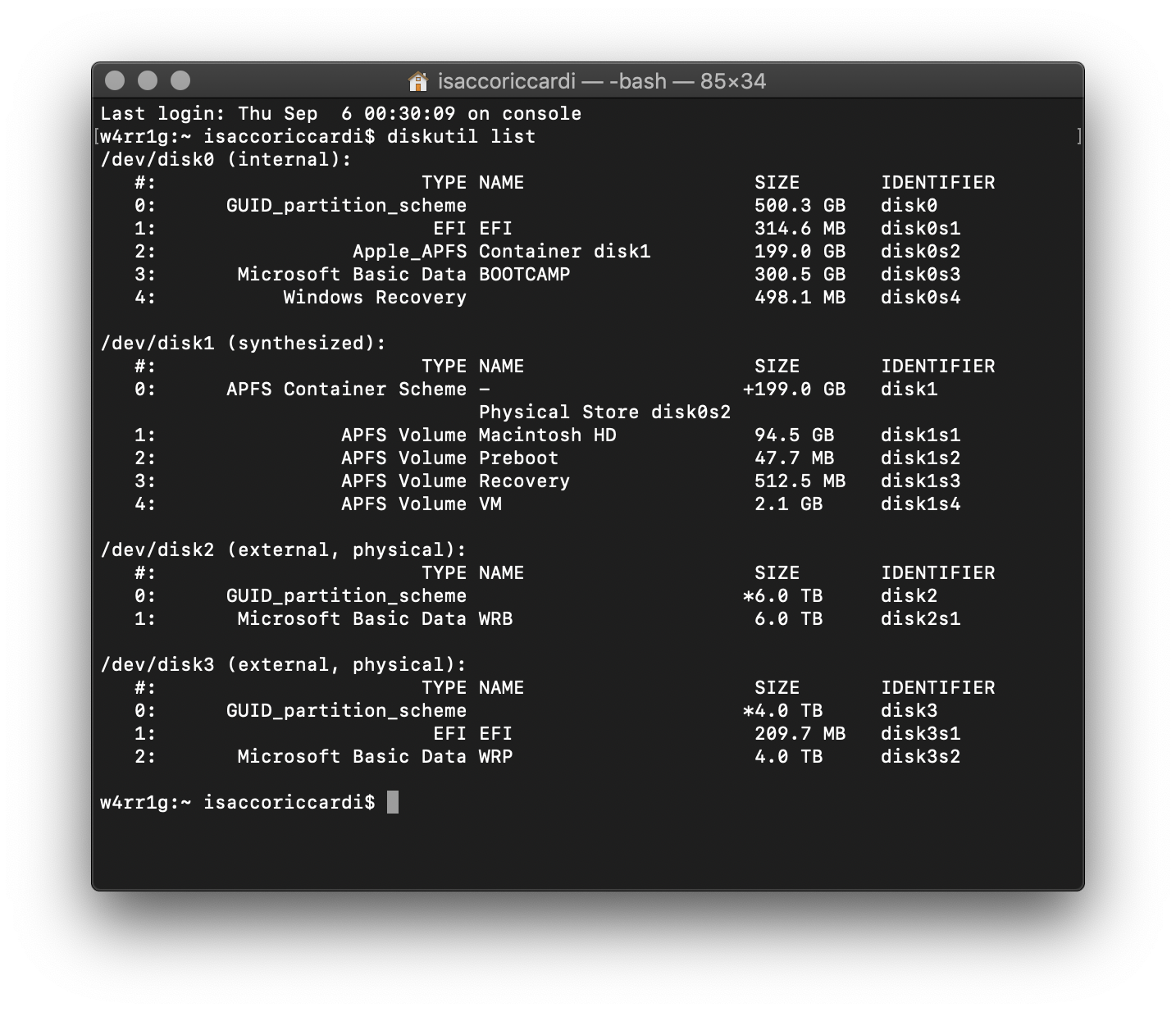1176x1012 pixels.
Task: Click the 'BOOTCAMP' partition name
Action: tap(525, 274)
